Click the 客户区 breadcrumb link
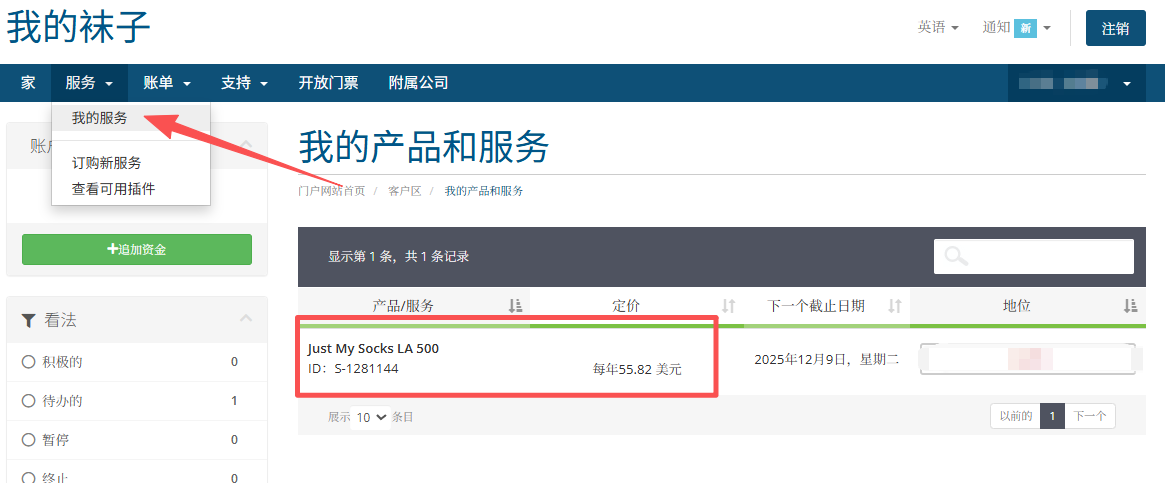This screenshot has height=483, width=1165. tap(404, 191)
